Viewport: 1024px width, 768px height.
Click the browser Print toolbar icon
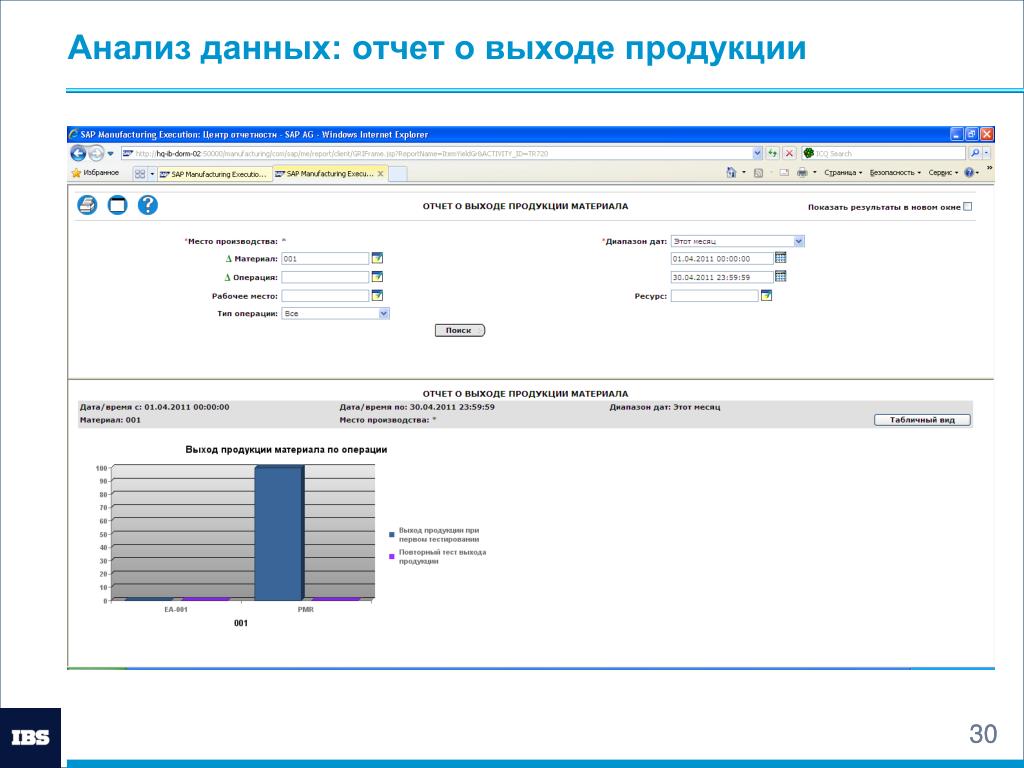803,172
